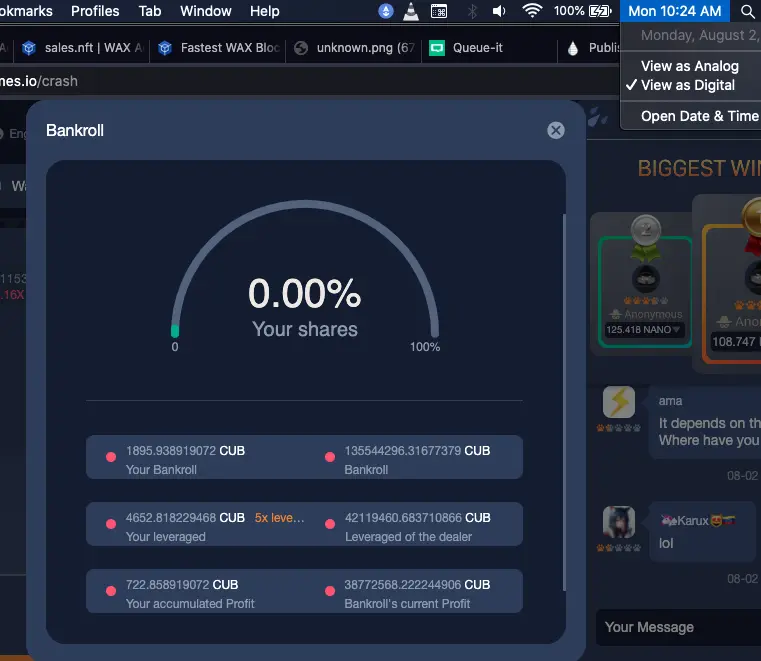Viewport: 761px width, 661px height.
Task: Open the Window menu
Action: (x=206, y=11)
